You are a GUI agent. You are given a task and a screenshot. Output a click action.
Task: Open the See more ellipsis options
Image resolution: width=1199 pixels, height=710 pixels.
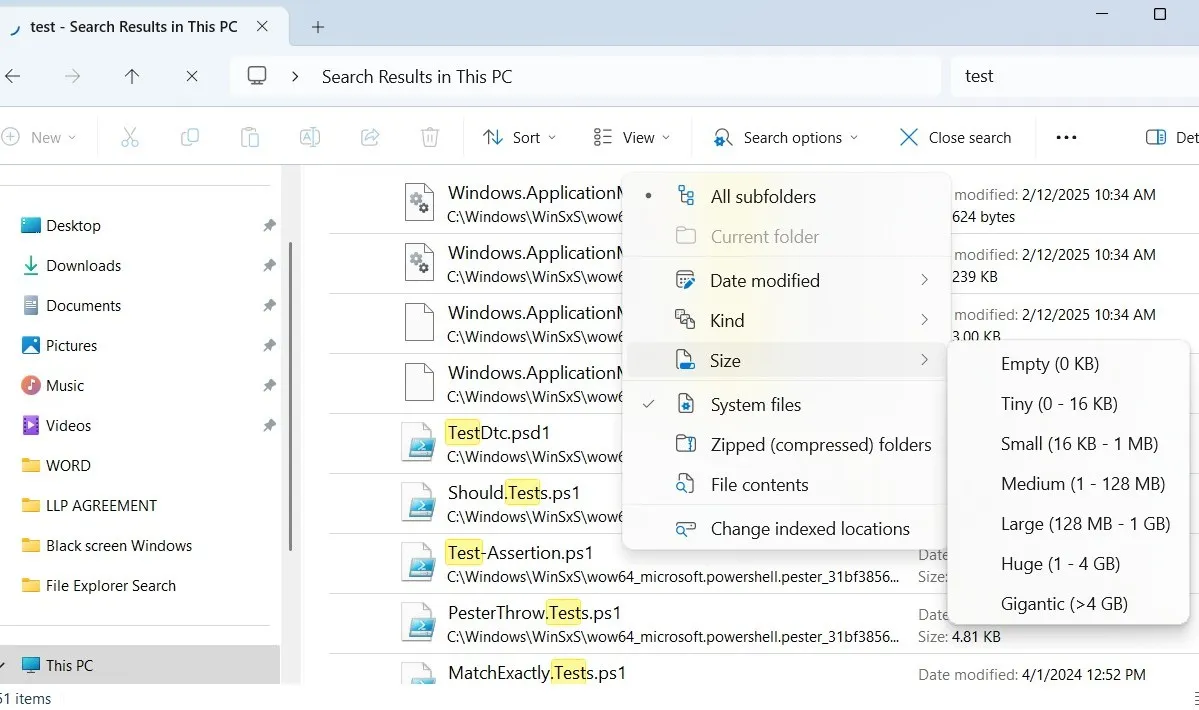(x=1066, y=137)
